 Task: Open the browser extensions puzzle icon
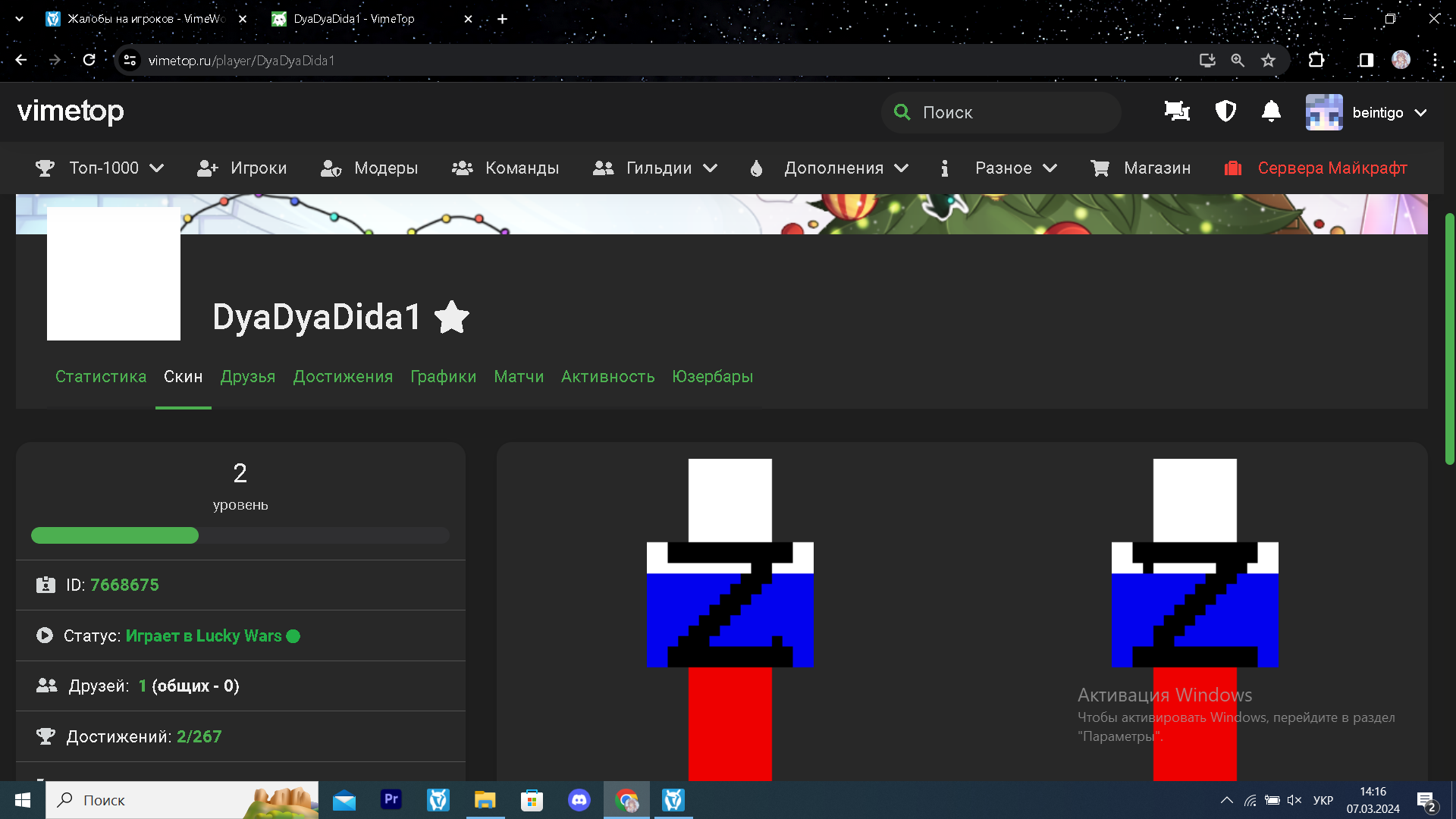pyautogui.click(x=1316, y=61)
